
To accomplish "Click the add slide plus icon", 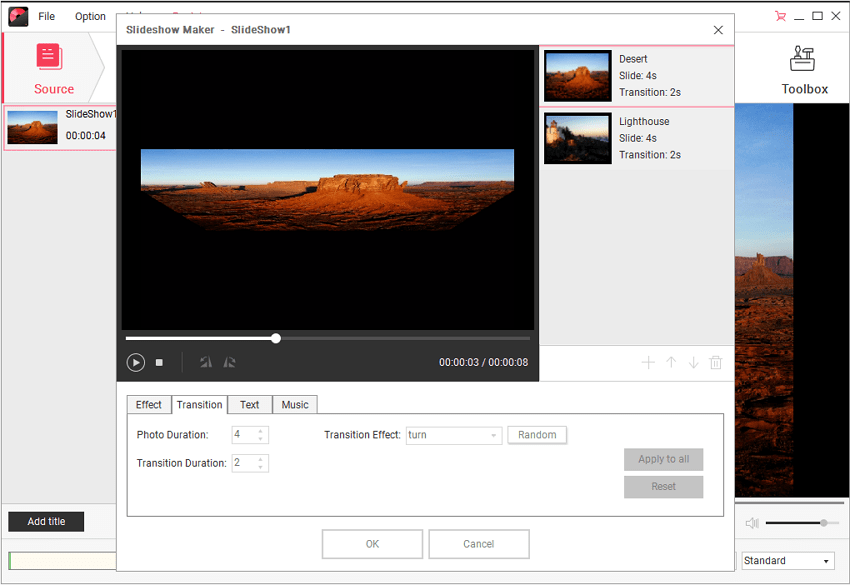I will tap(648, 362).
